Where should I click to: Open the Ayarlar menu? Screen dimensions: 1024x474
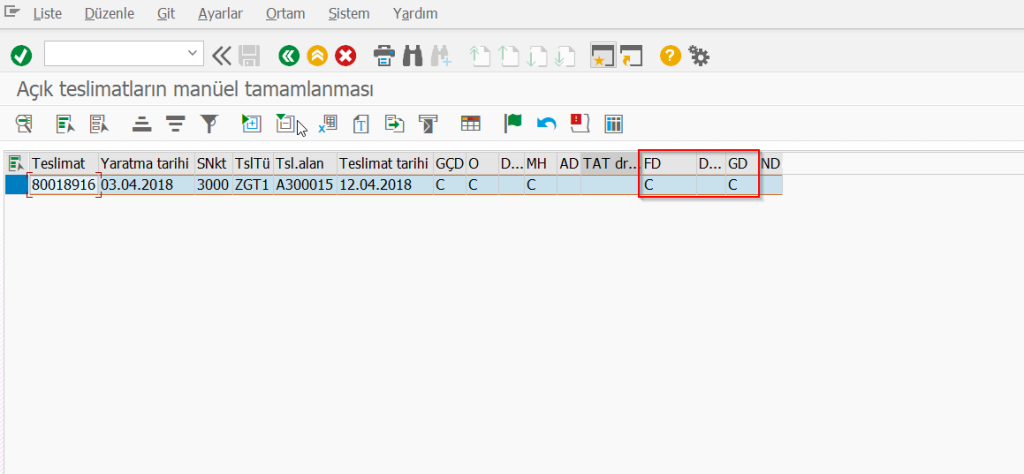coord(220,13)
